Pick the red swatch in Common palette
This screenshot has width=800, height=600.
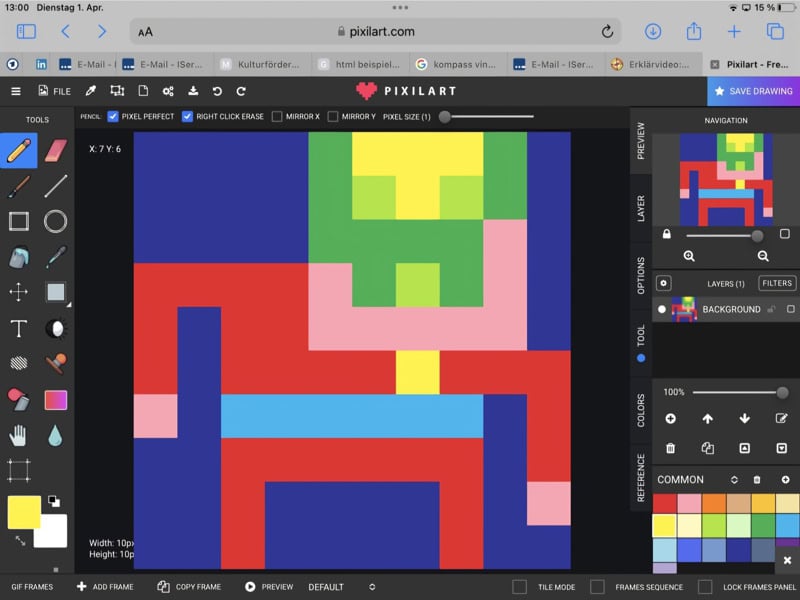(664, 503)
